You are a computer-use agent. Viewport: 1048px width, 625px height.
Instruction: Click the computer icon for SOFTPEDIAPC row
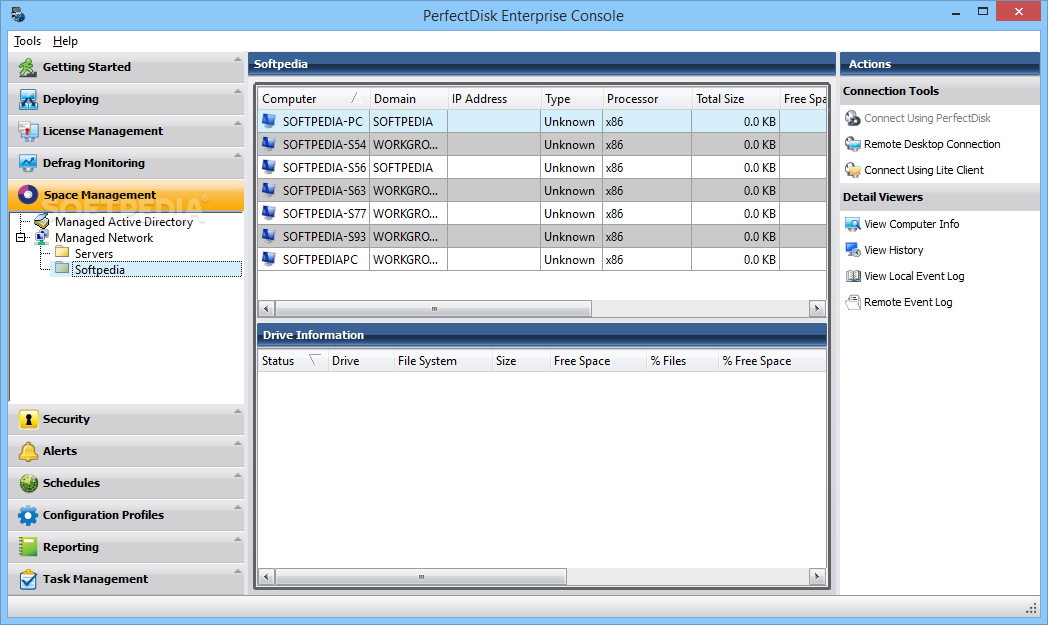click(269, 259)
